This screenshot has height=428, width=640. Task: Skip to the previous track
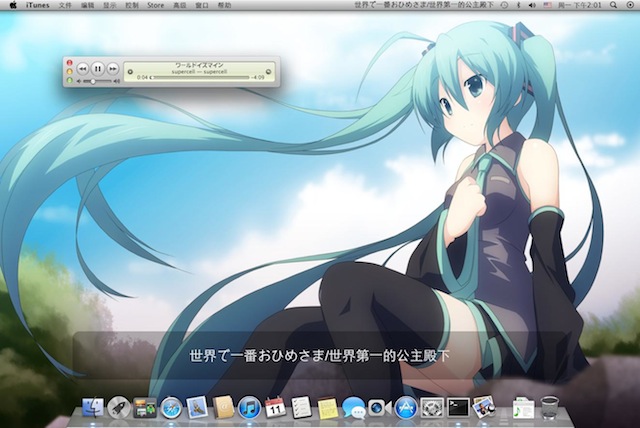pyautogui.click(x=83, y=68)
